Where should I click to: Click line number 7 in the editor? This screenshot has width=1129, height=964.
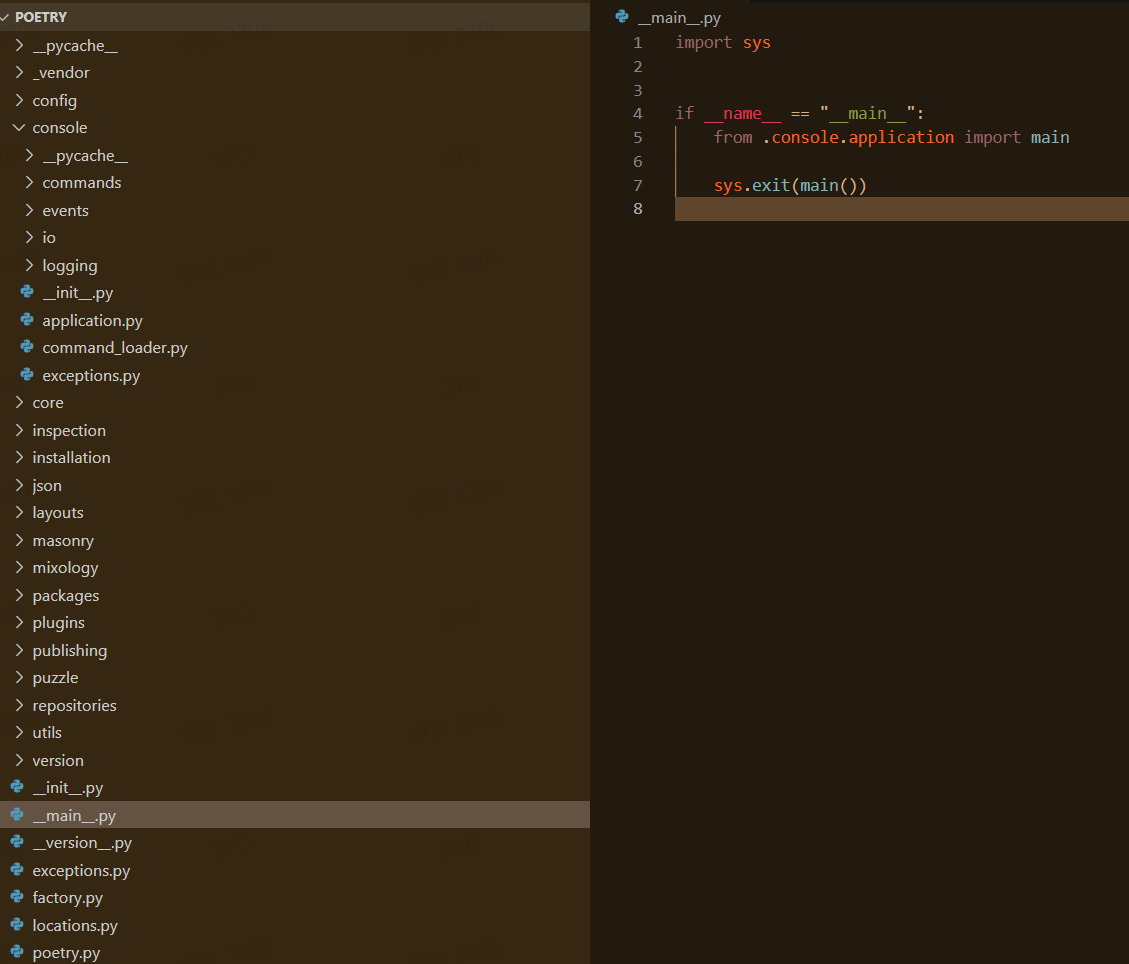tap(637, 185)
